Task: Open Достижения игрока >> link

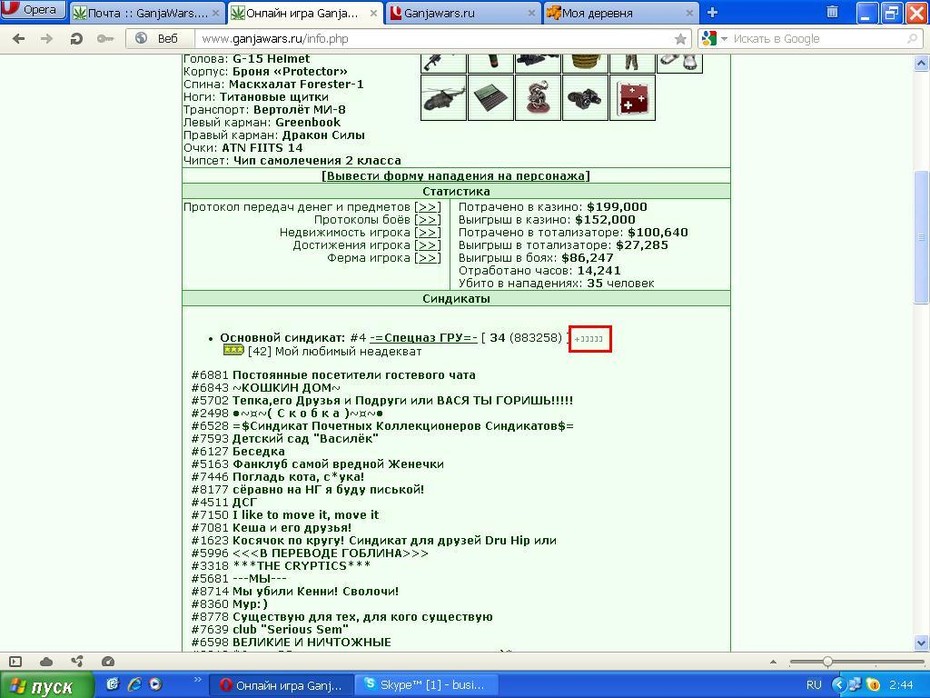Action: [x=428, y=246]
